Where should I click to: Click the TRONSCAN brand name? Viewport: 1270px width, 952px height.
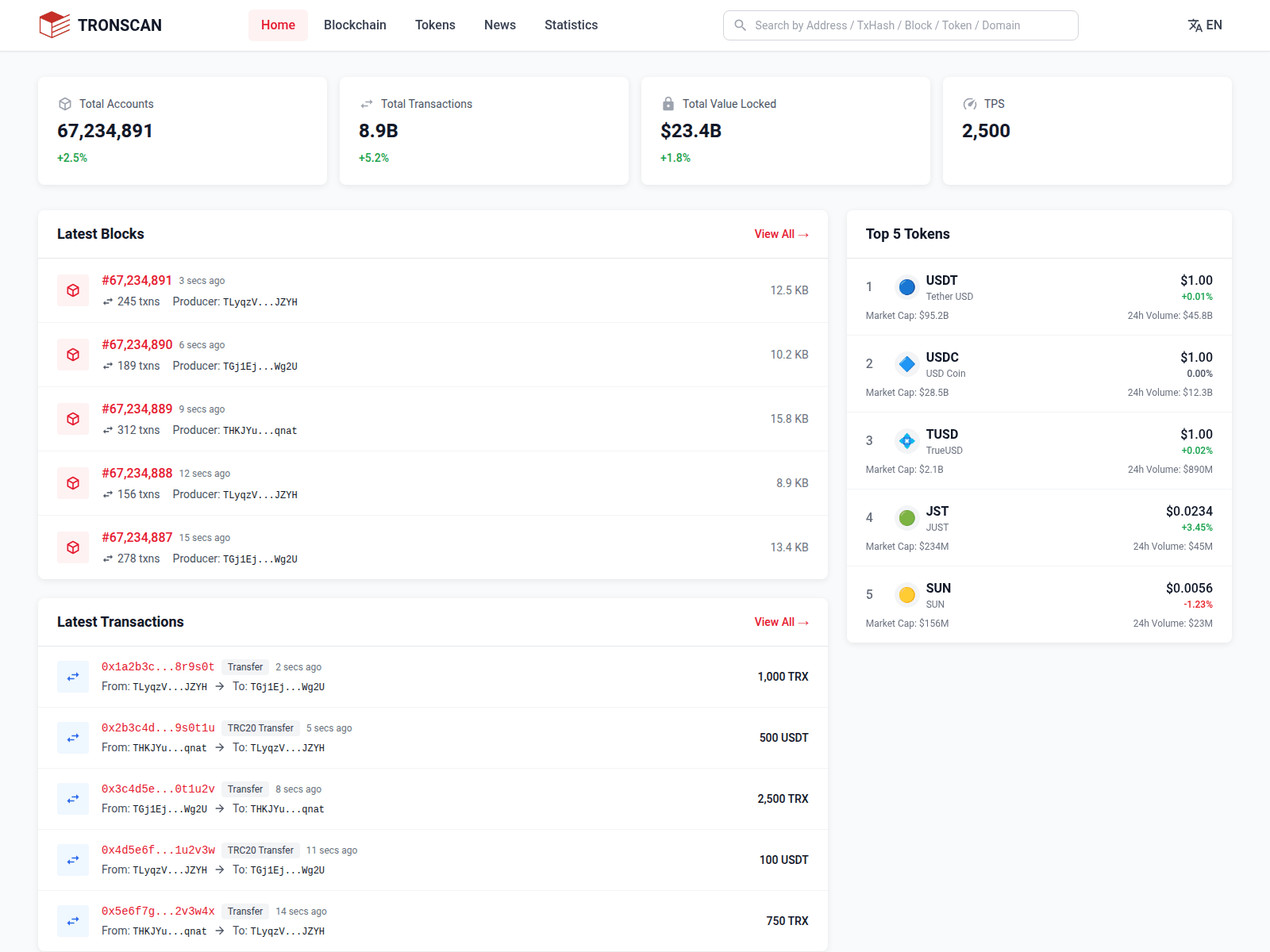tap(120, 25)
